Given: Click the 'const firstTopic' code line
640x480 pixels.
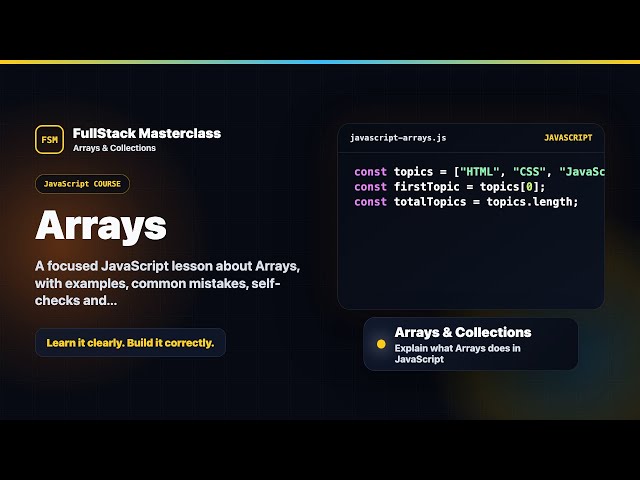Looking at the screenshot, I should [449, 187].
